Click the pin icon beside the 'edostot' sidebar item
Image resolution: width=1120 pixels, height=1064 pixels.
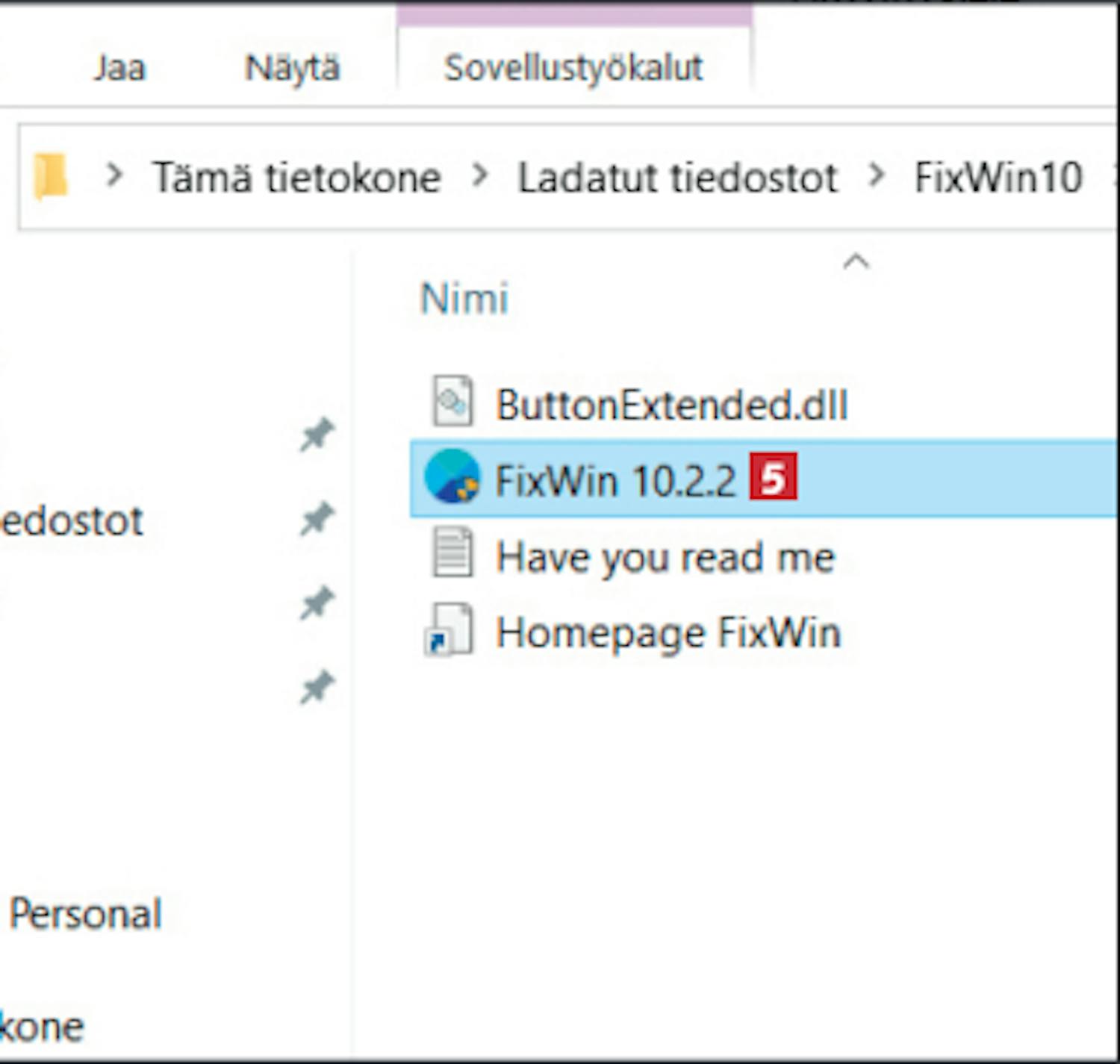click(x=317, y=519)
